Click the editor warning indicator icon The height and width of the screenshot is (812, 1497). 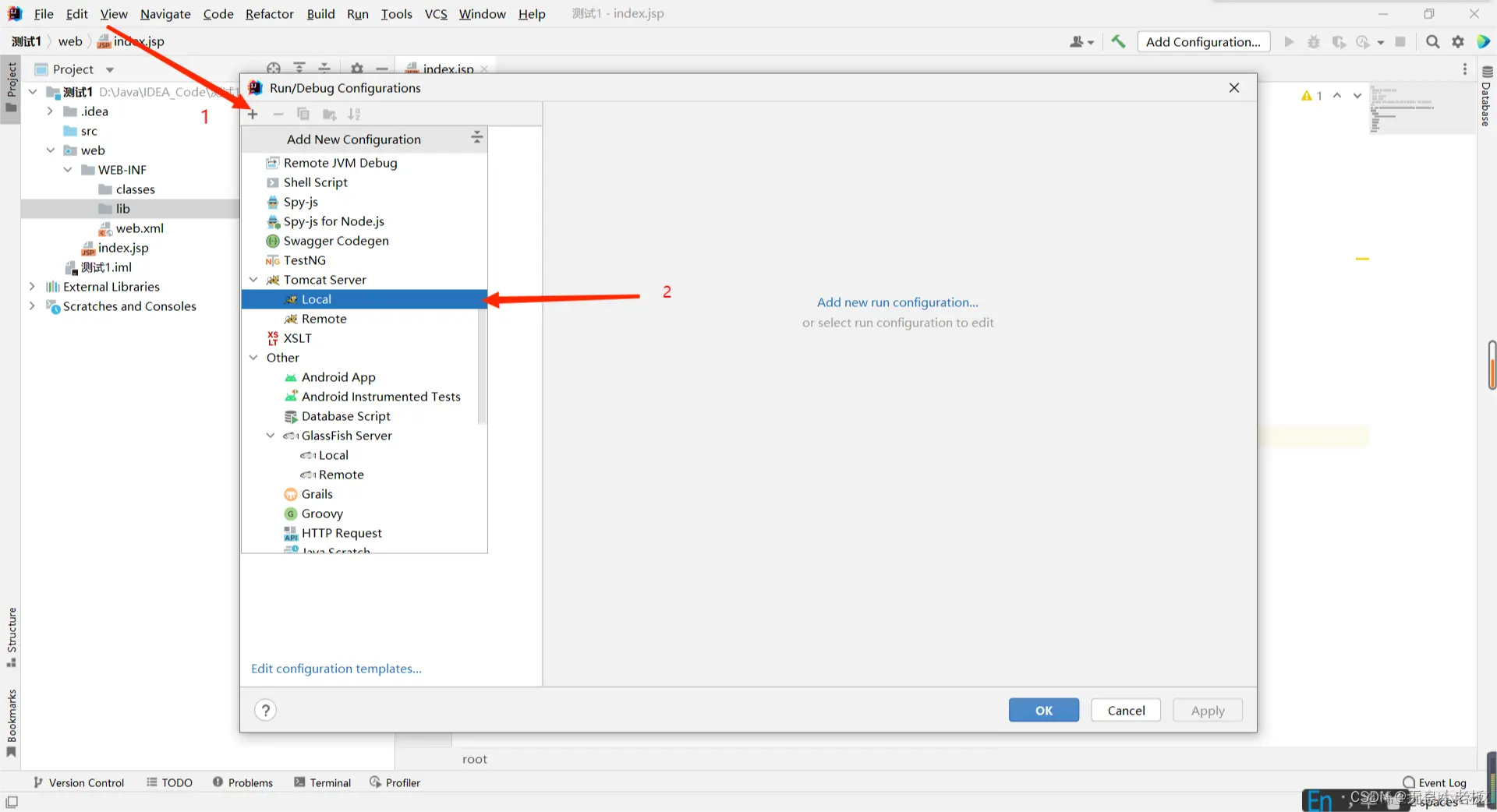tap(1311, 96)
